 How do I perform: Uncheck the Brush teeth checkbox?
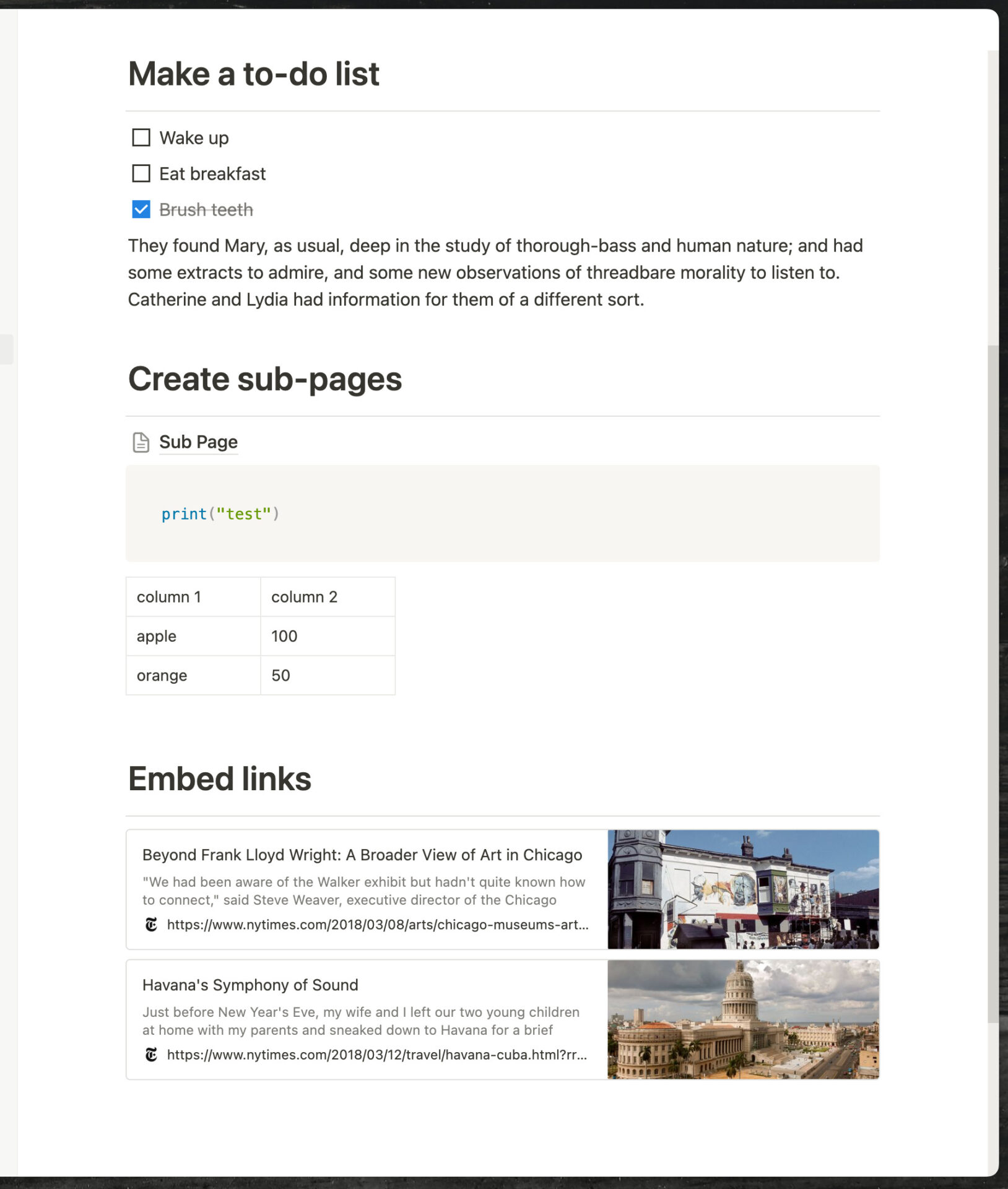tap(141, 209)
